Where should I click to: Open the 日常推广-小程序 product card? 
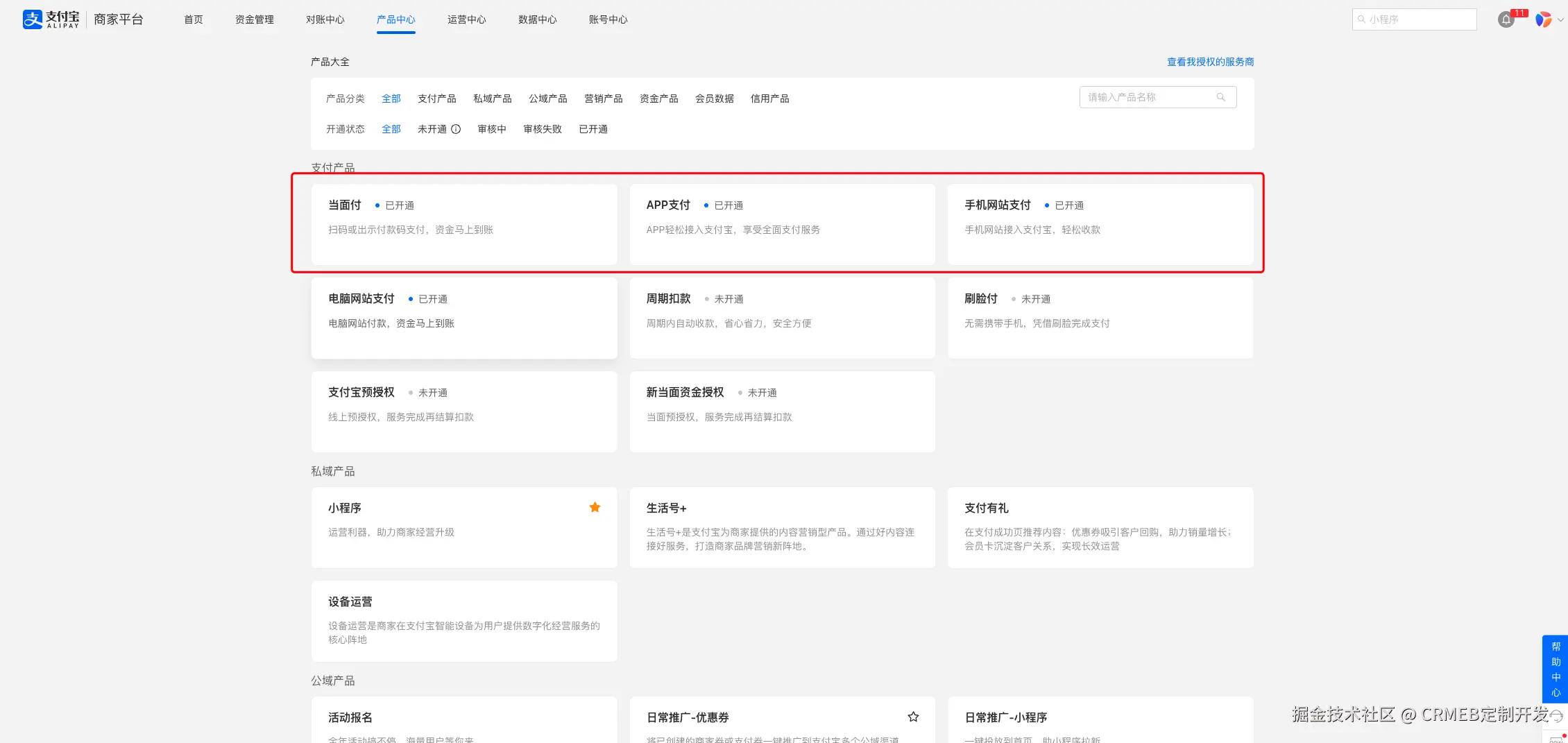(1100, 720)
